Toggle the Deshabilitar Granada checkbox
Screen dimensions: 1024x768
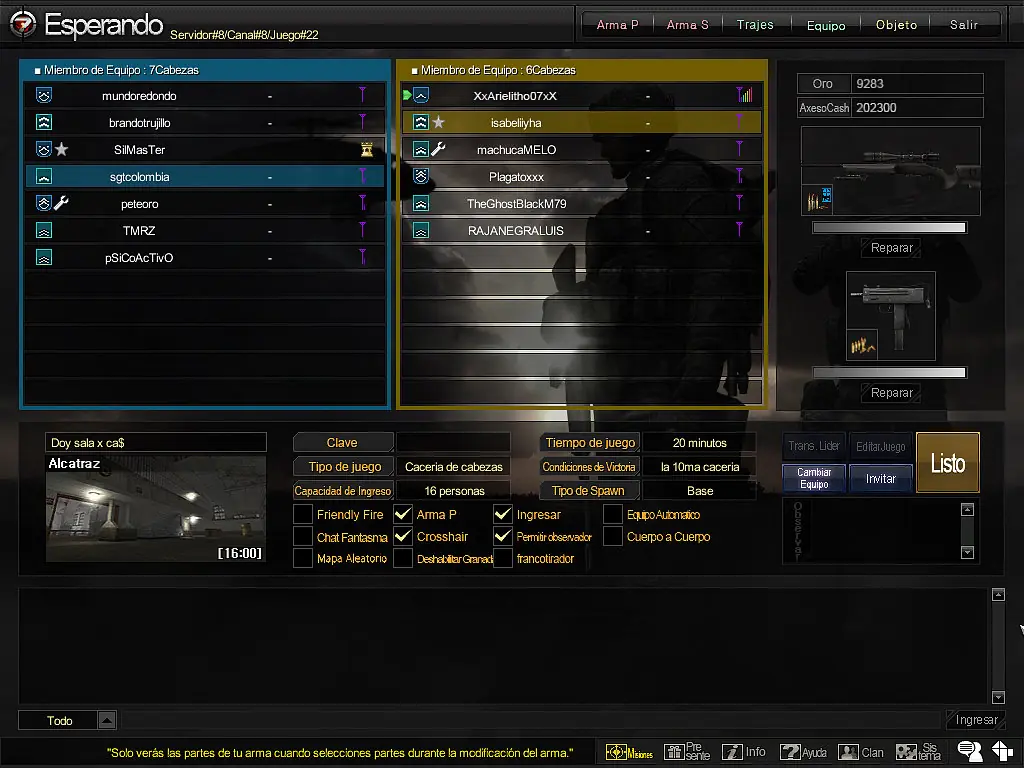[x=403, y=558]
